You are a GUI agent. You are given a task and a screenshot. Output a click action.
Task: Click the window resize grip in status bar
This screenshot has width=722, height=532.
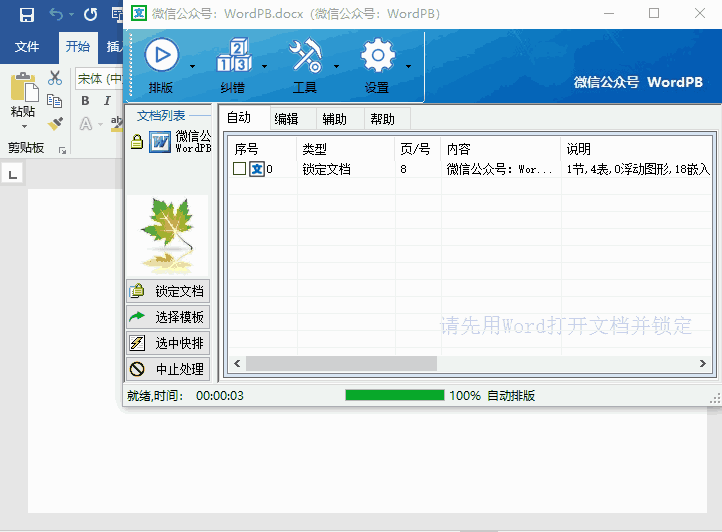pyautogui.click(x=715, y=399)
